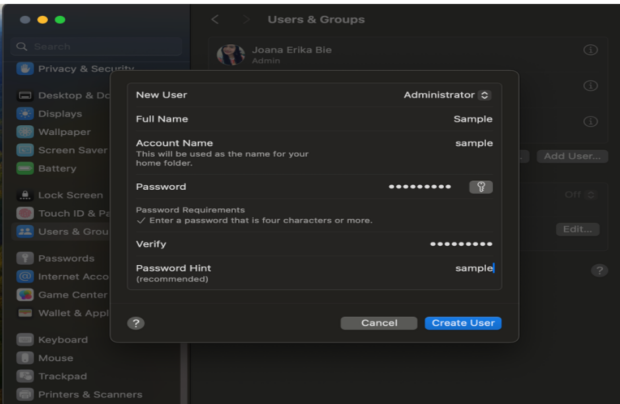
Task: Click the Create User button
Action: point(463,323)
